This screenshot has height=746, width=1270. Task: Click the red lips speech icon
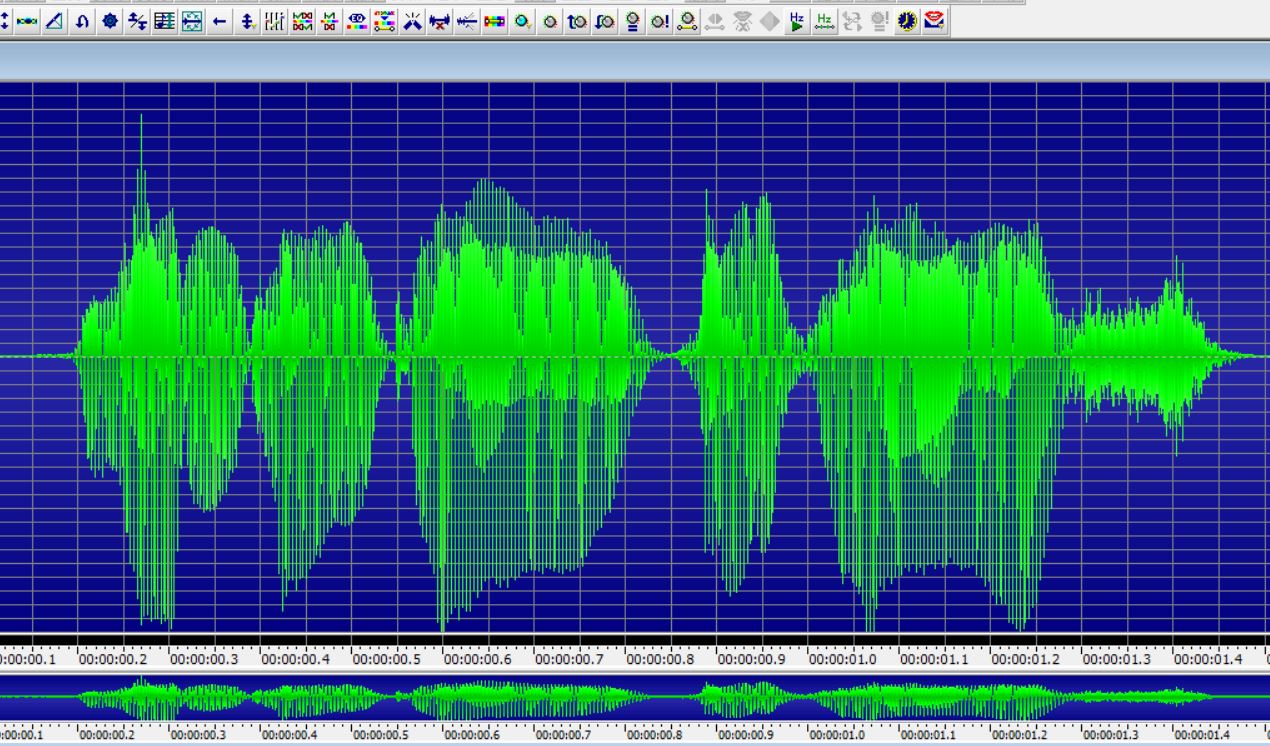click(x=934, y=21)
